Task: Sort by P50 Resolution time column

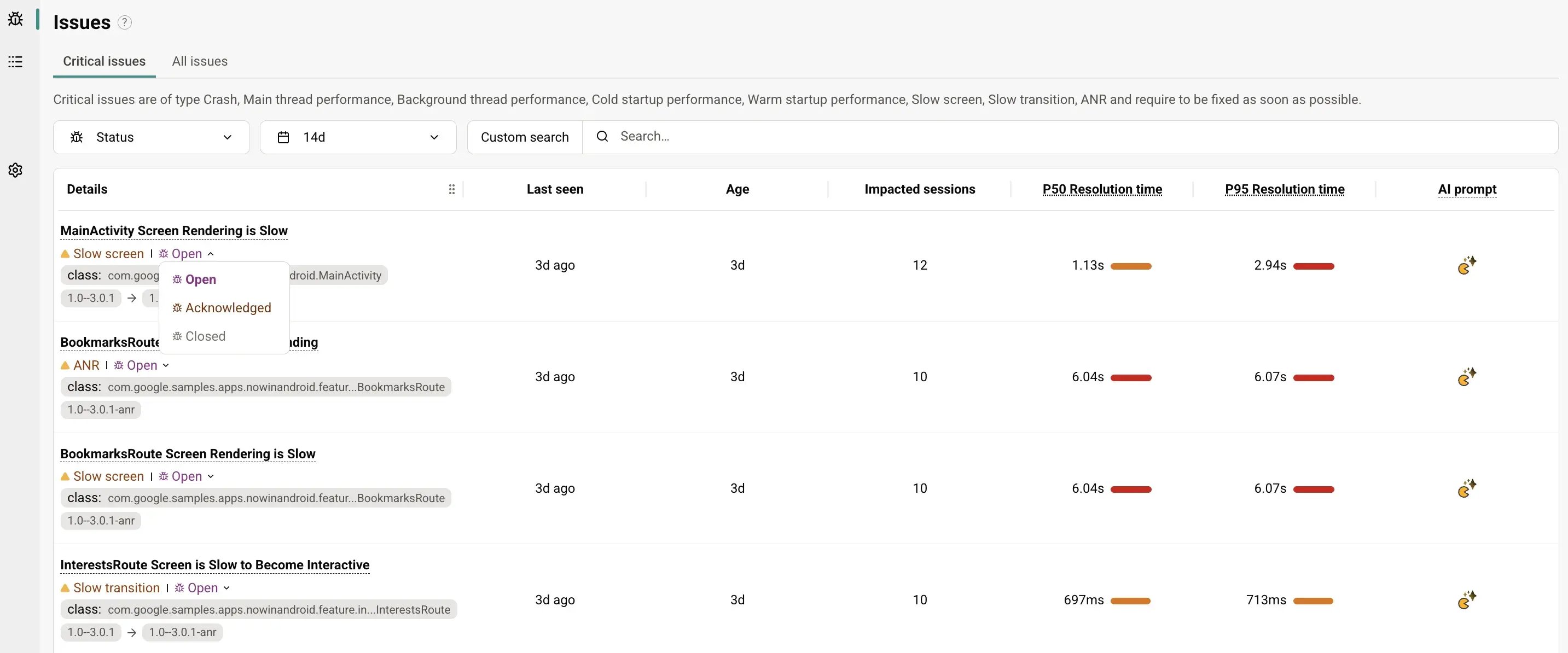Action: coord(1102,189)
